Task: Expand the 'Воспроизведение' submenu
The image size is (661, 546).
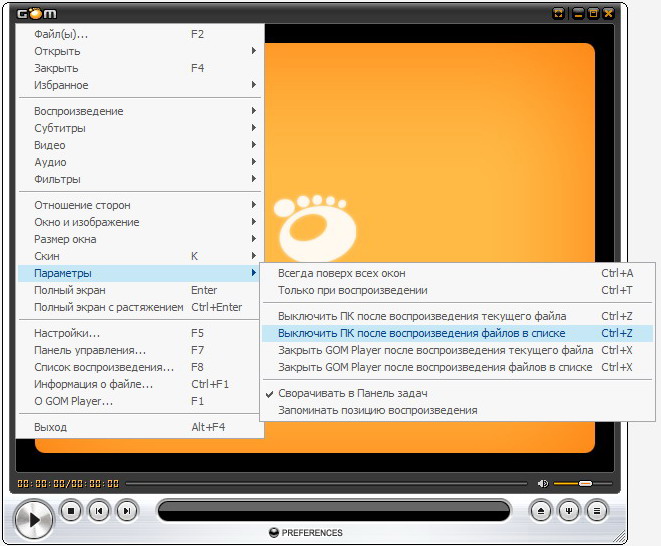Action: point(139,111)
